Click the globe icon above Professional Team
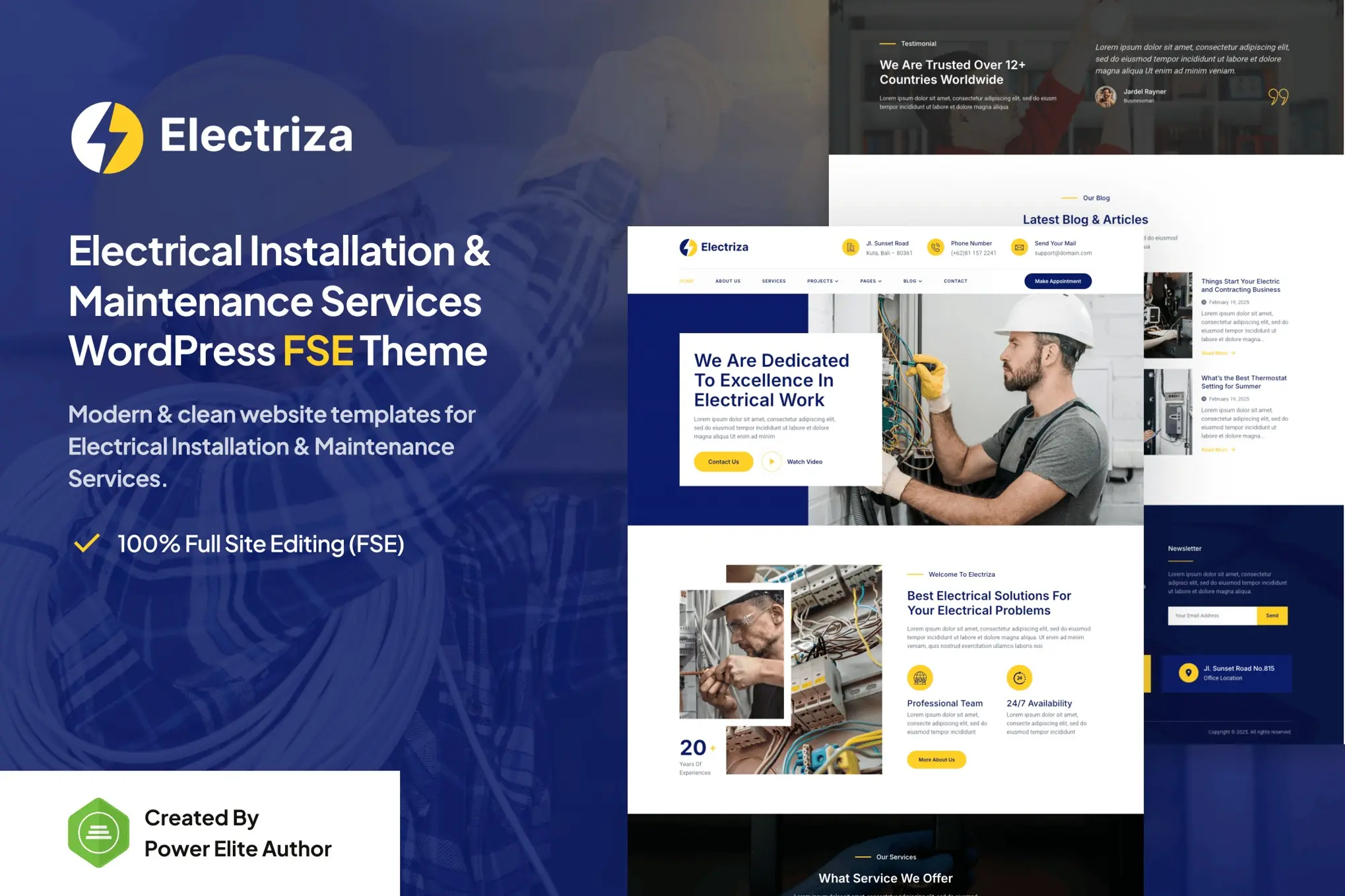The image size is (1345, 896). tap(920, 677)
